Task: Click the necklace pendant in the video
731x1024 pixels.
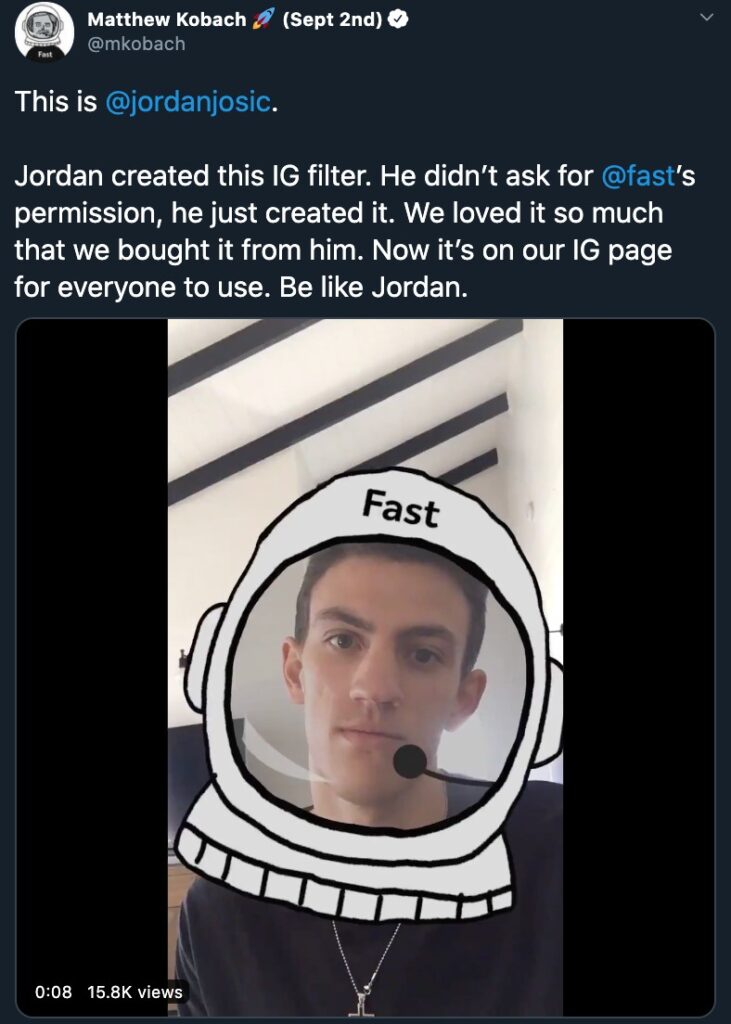Action: pos(361,1003)
